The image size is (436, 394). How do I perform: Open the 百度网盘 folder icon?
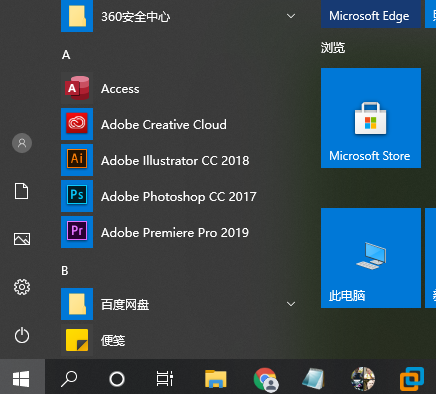point(77,304)
